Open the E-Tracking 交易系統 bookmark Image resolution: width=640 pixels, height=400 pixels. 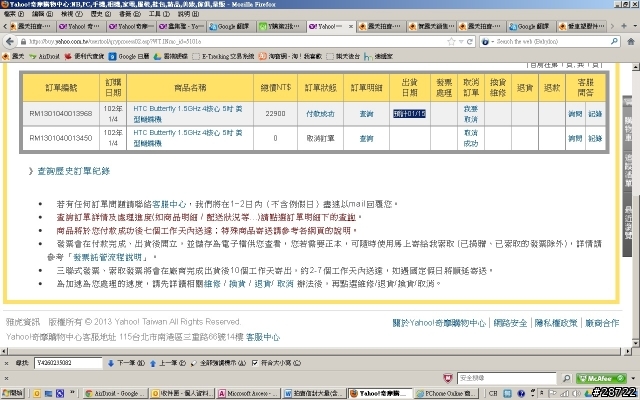coord(223,56)
